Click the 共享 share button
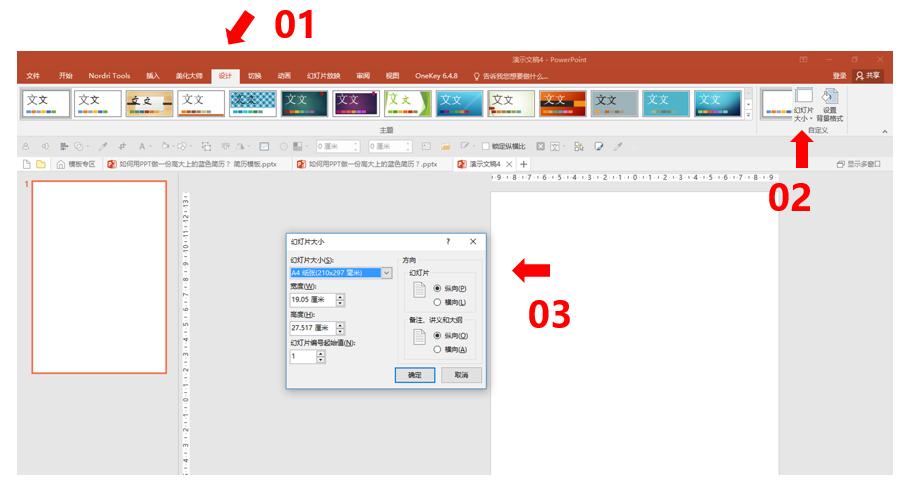Viewport: 916px width, 489px height. pyautogui.click(x=868, y=75)
